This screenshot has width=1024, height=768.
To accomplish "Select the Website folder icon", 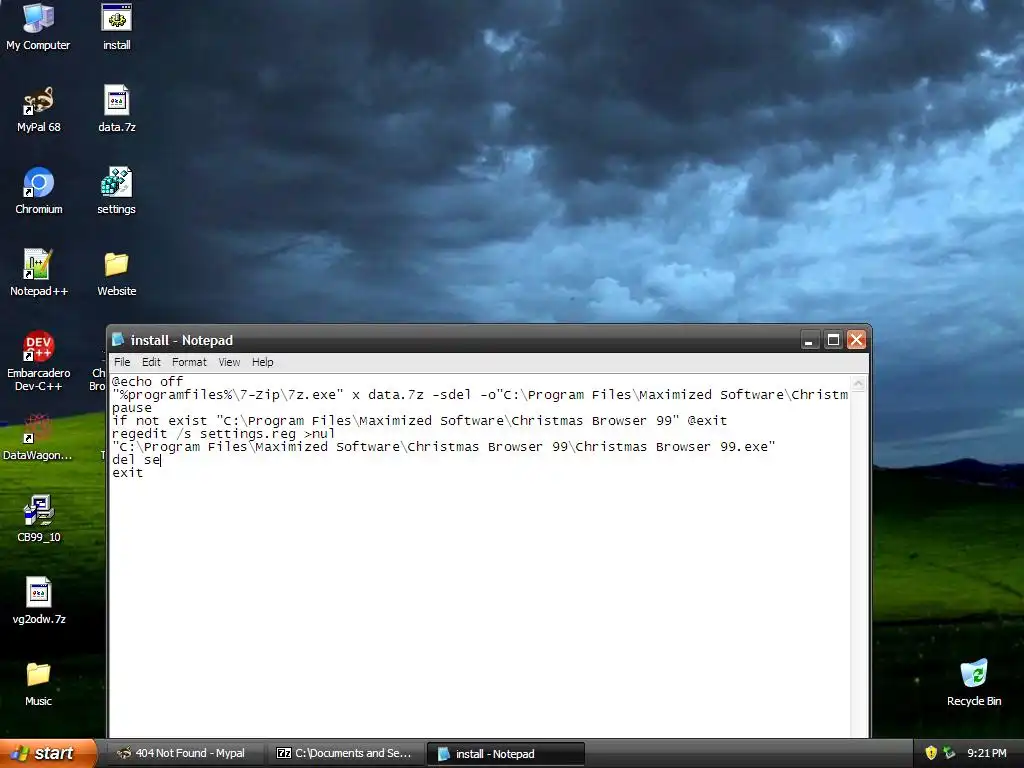I will pos(116,273).
